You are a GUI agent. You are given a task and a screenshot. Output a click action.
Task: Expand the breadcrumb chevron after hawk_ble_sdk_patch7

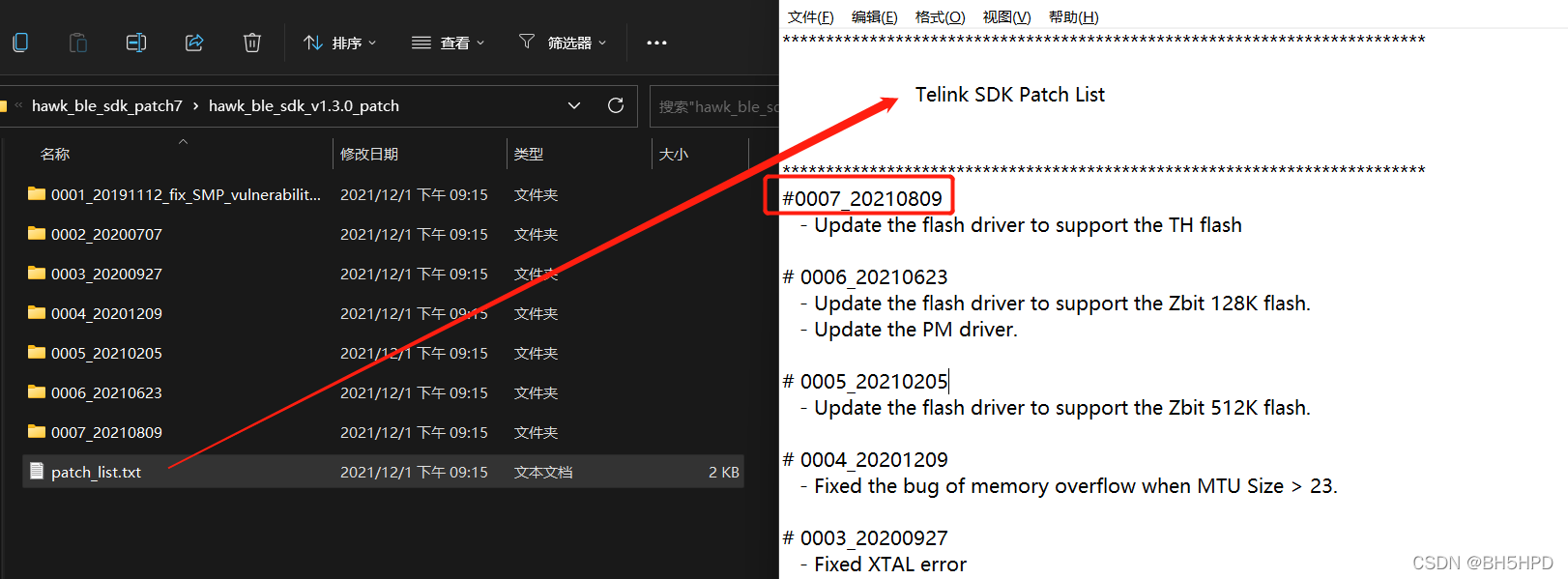[195, 105]
